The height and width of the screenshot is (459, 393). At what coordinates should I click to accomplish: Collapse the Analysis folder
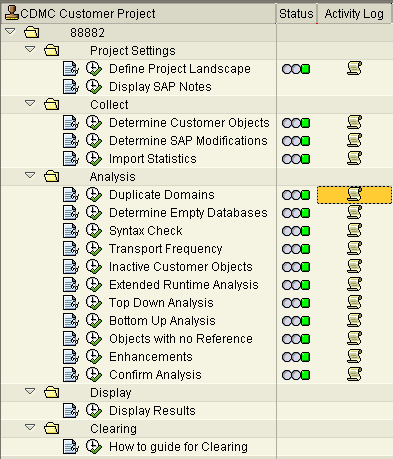pos(30,175)
